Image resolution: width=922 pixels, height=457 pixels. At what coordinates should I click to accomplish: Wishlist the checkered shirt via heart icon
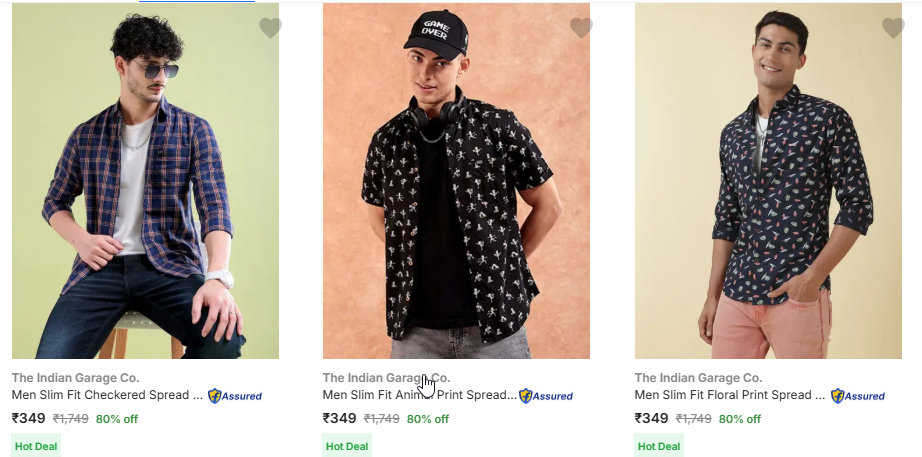tap(270, 28)
